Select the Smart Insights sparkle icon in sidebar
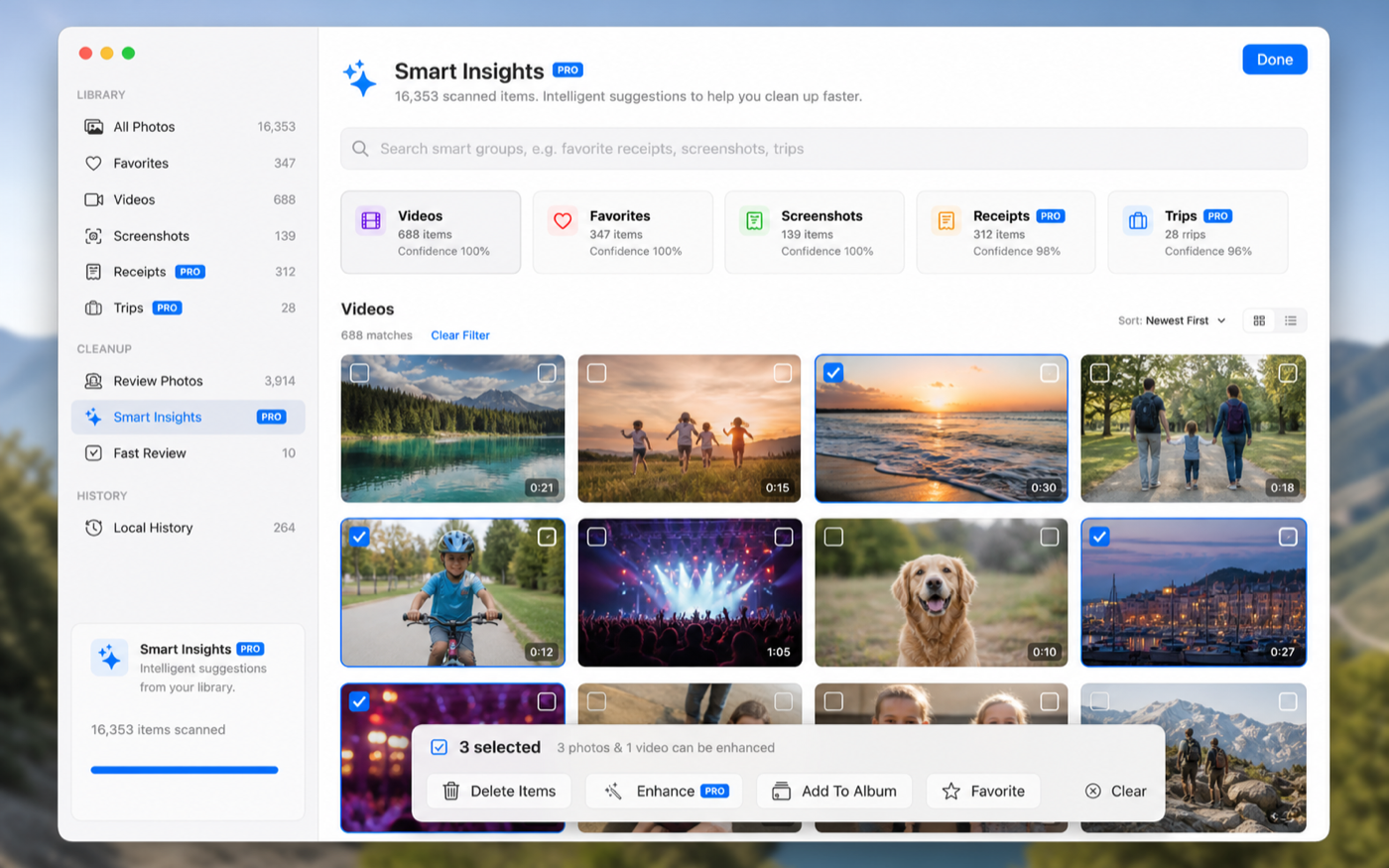The height and width of the screenshot is (868, 1389). [x=93, y=418]
